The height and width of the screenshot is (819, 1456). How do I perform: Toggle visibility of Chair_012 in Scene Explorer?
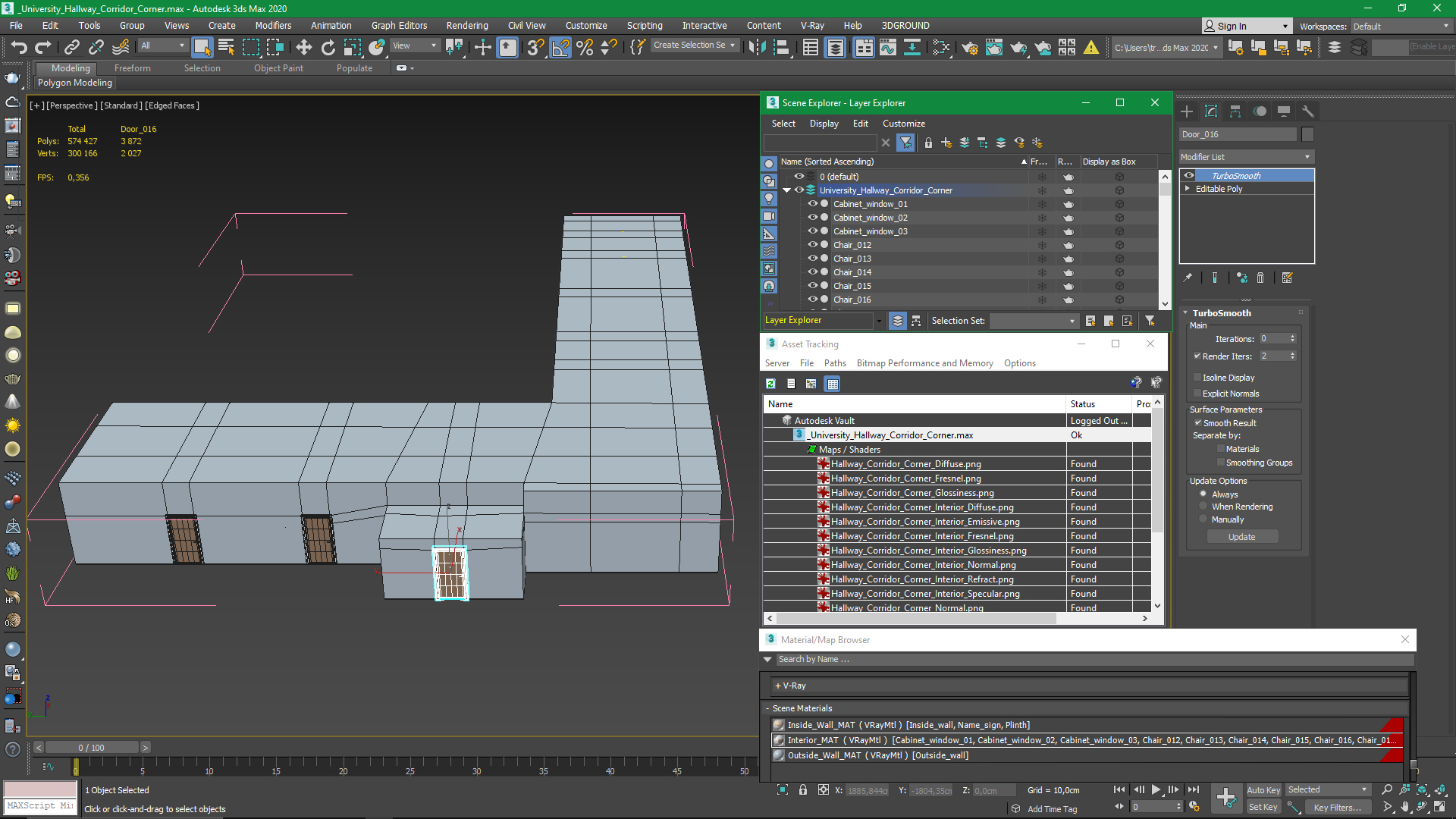click(812, 245)
